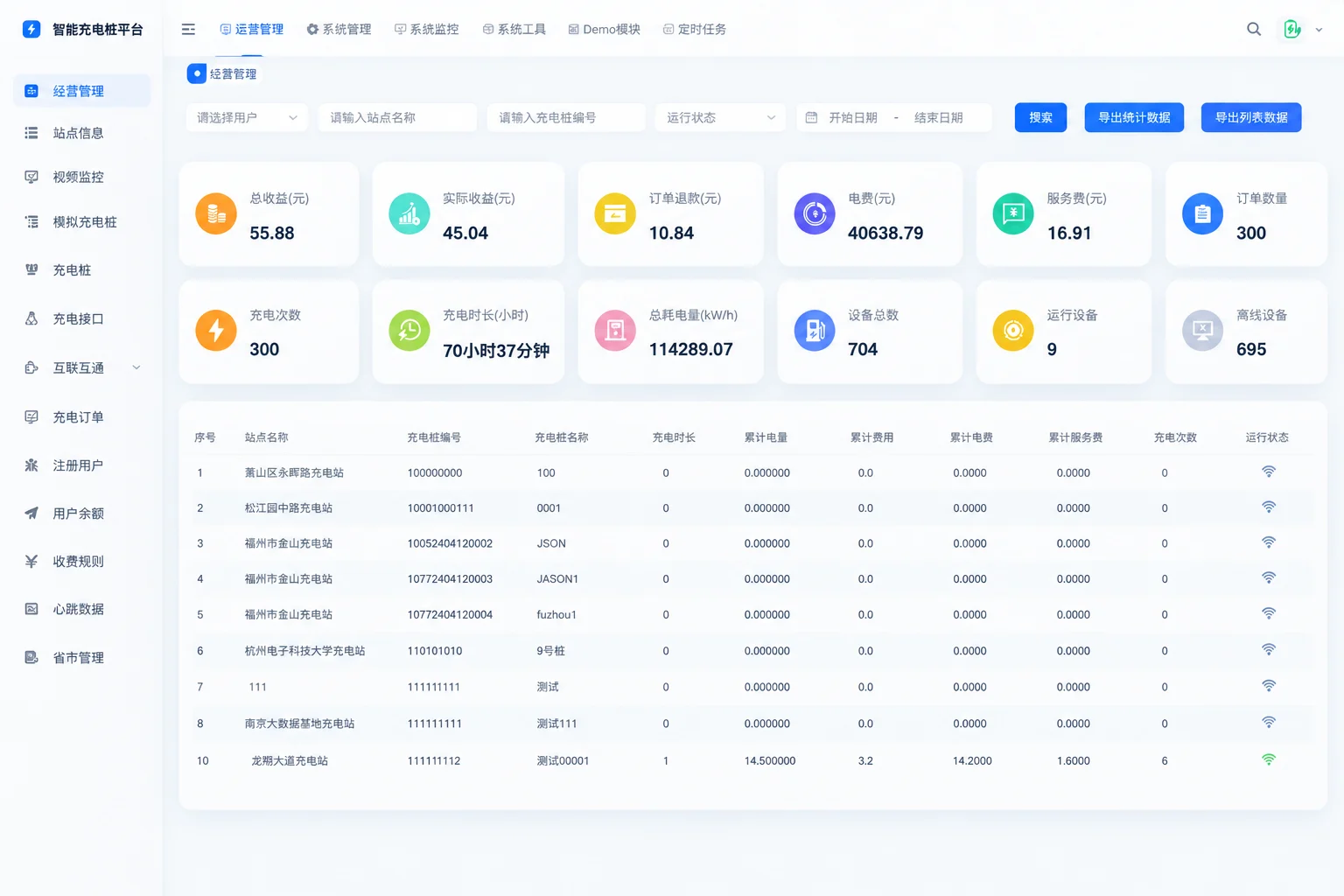The height and width of the screenshot is (896, 1344).
Task: Click the yellow 订单退款 card icon
Action: (615, 213)
